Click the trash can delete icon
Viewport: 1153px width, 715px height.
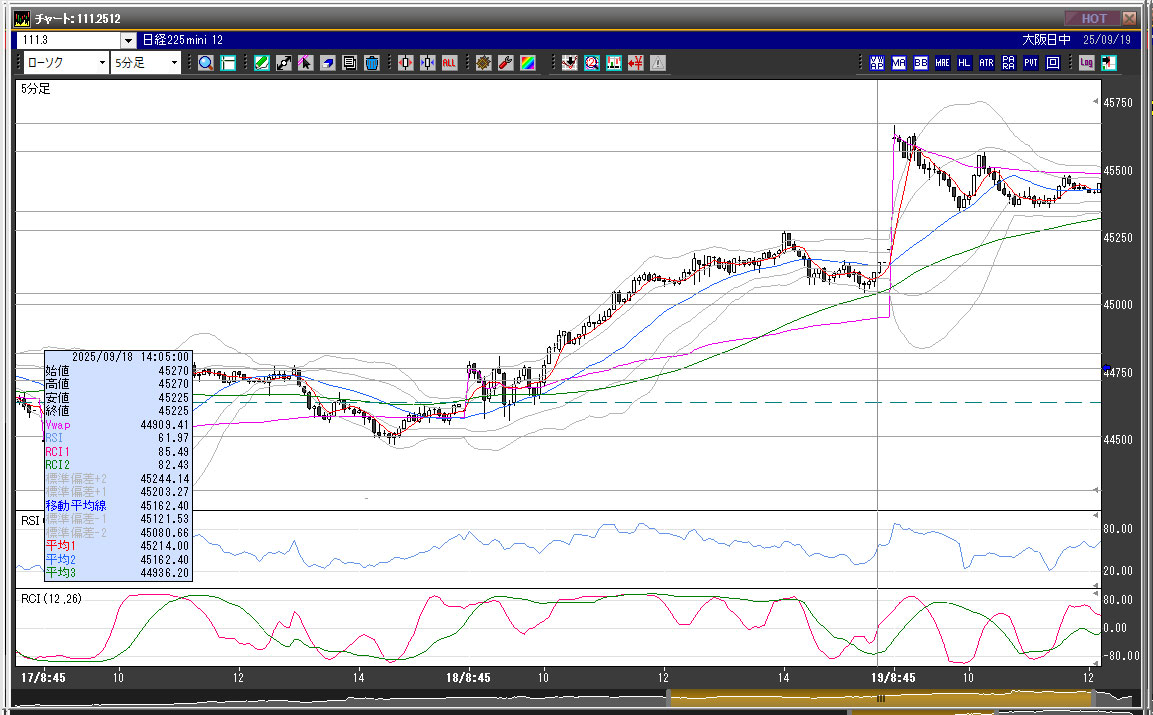tap(372, 62)
